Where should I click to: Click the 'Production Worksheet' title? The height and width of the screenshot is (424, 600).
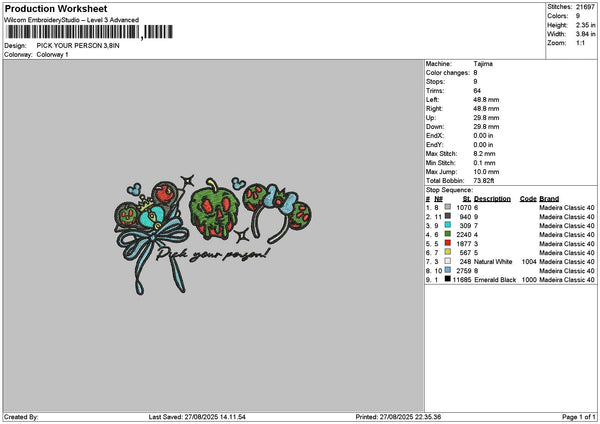coord(56,8)
